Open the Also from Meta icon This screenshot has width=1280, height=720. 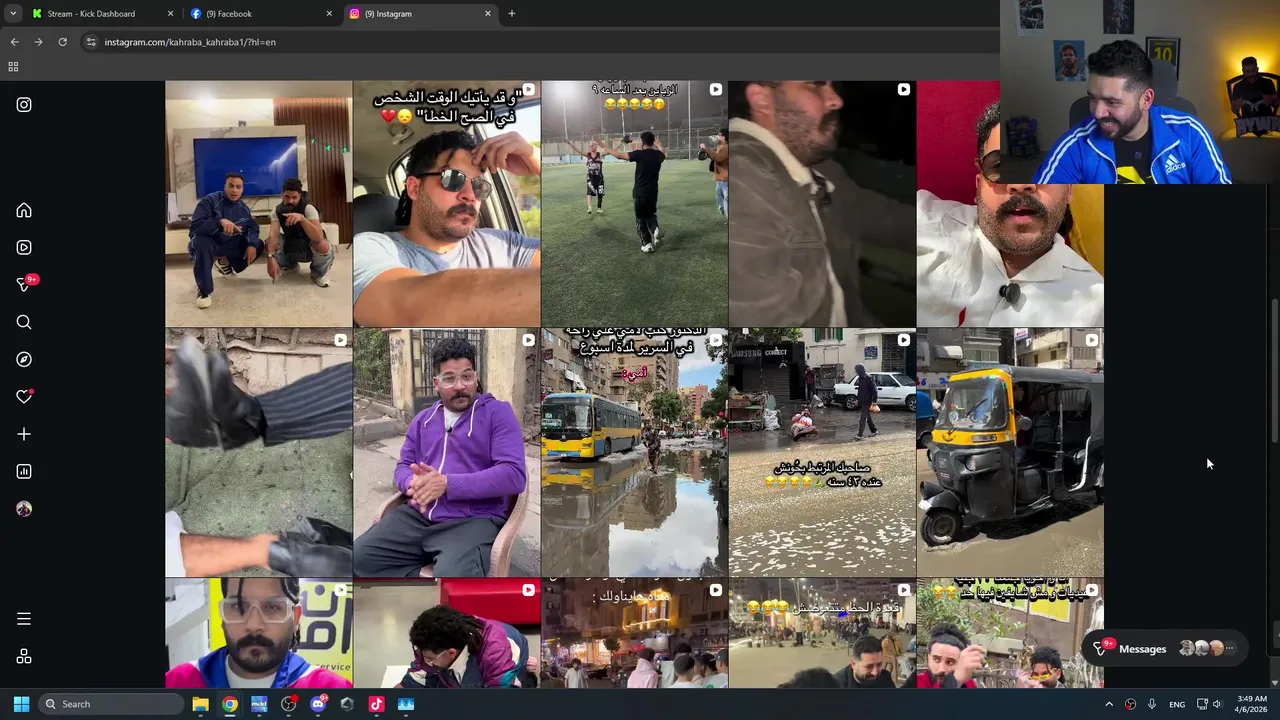[x=24, y=656]
